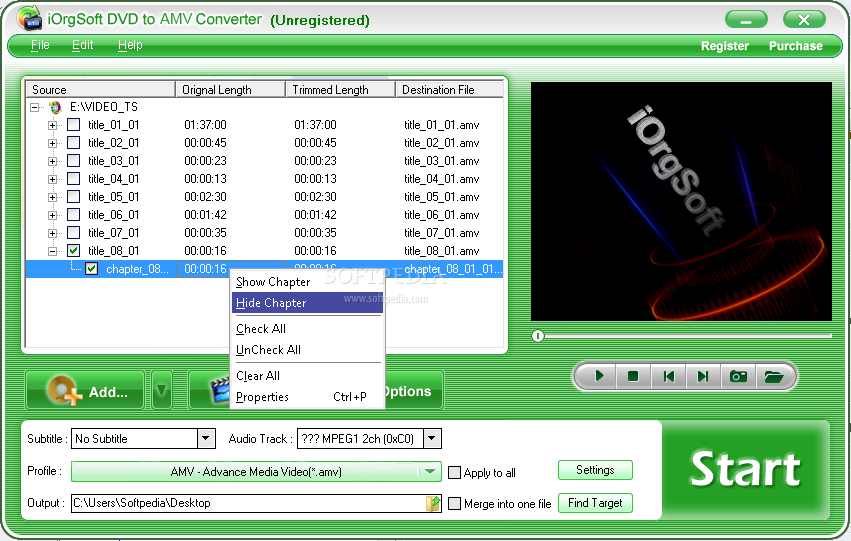The height and width of the screenshot is (541, 851).
Task: Uncheck the title_08_01 checkbox
Action: (73, 250)
